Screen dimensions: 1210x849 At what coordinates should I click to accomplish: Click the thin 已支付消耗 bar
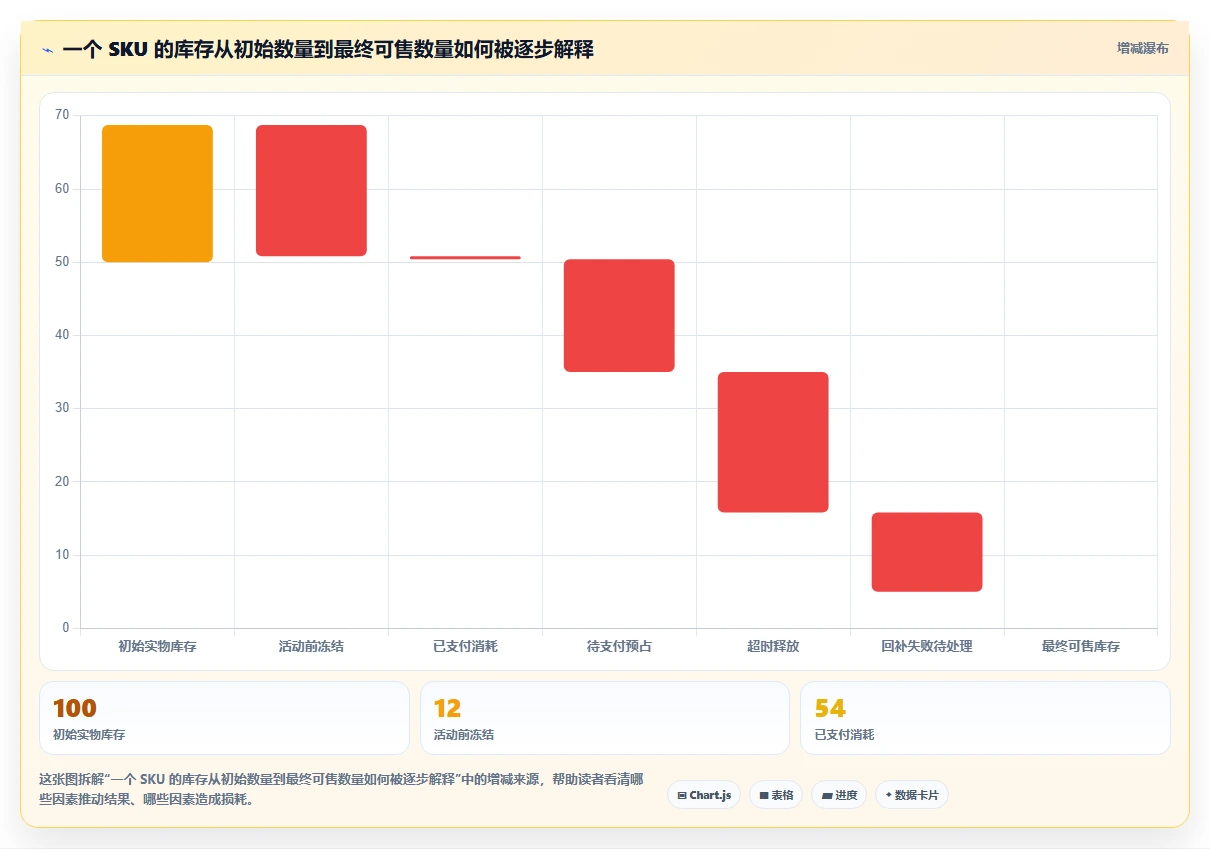click(465, 258)
